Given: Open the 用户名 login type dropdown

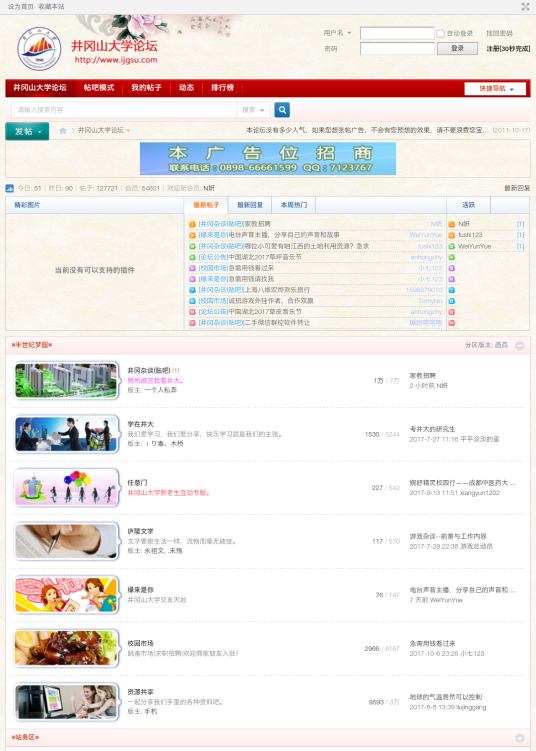Looking at the screenshot, I should click(x=337, y=33).
